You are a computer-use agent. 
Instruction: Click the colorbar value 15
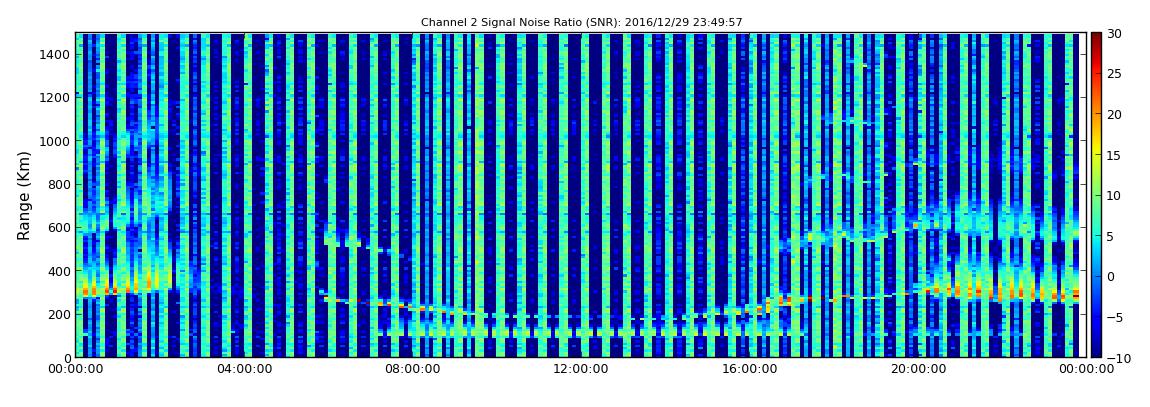[1115, 155]
